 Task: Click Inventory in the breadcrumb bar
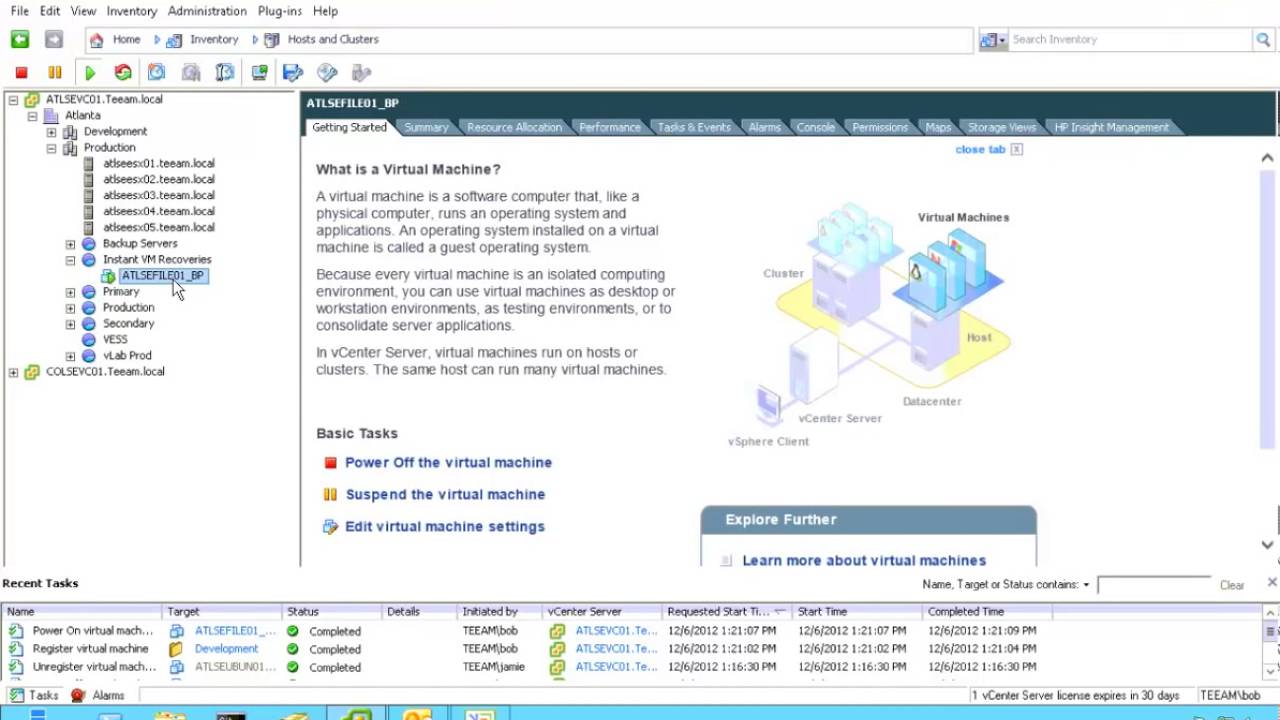(214, 40)
